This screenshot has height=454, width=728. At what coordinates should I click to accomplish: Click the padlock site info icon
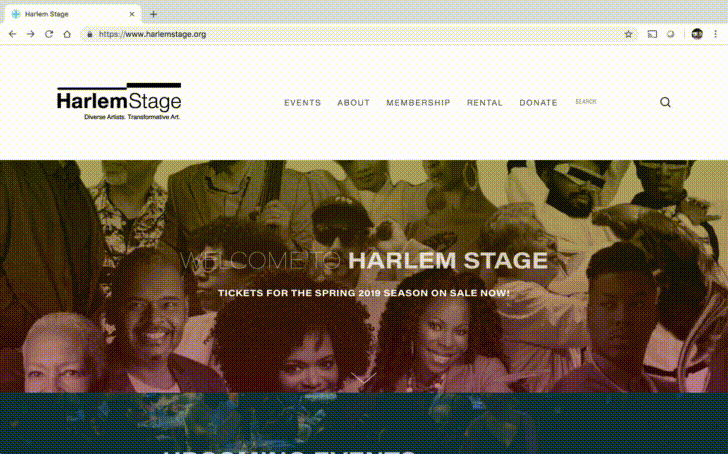pyautogui.click(x=90, y=34)
